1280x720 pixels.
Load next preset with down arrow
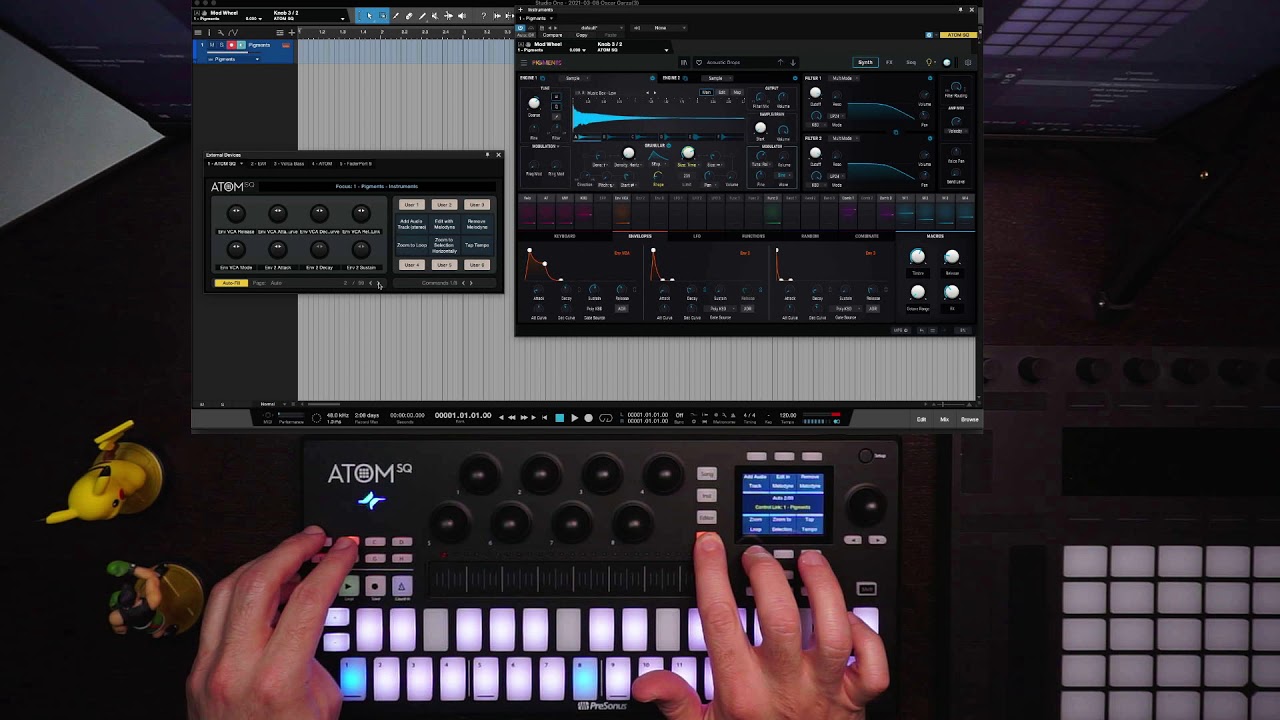pos(793,62)
